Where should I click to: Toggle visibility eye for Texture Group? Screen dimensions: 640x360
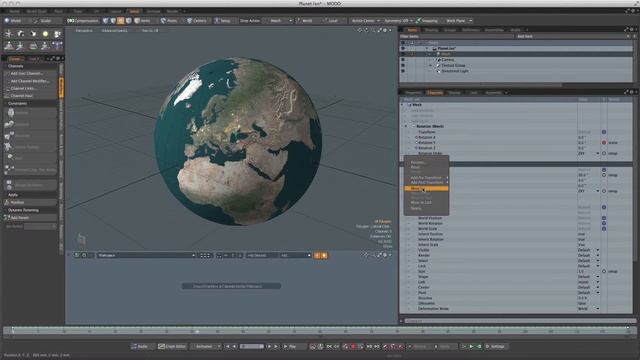click(x=403, y=65)
